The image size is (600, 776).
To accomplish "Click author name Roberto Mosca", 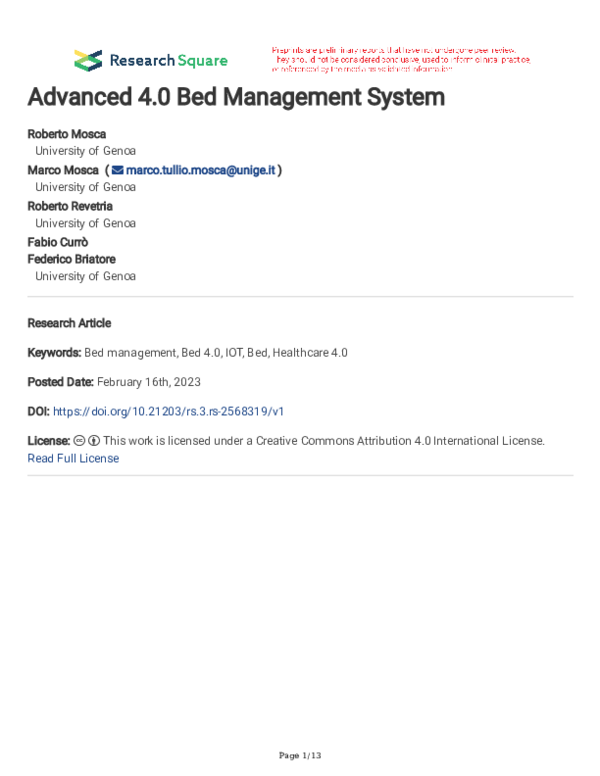I will [x=67, y=134].
